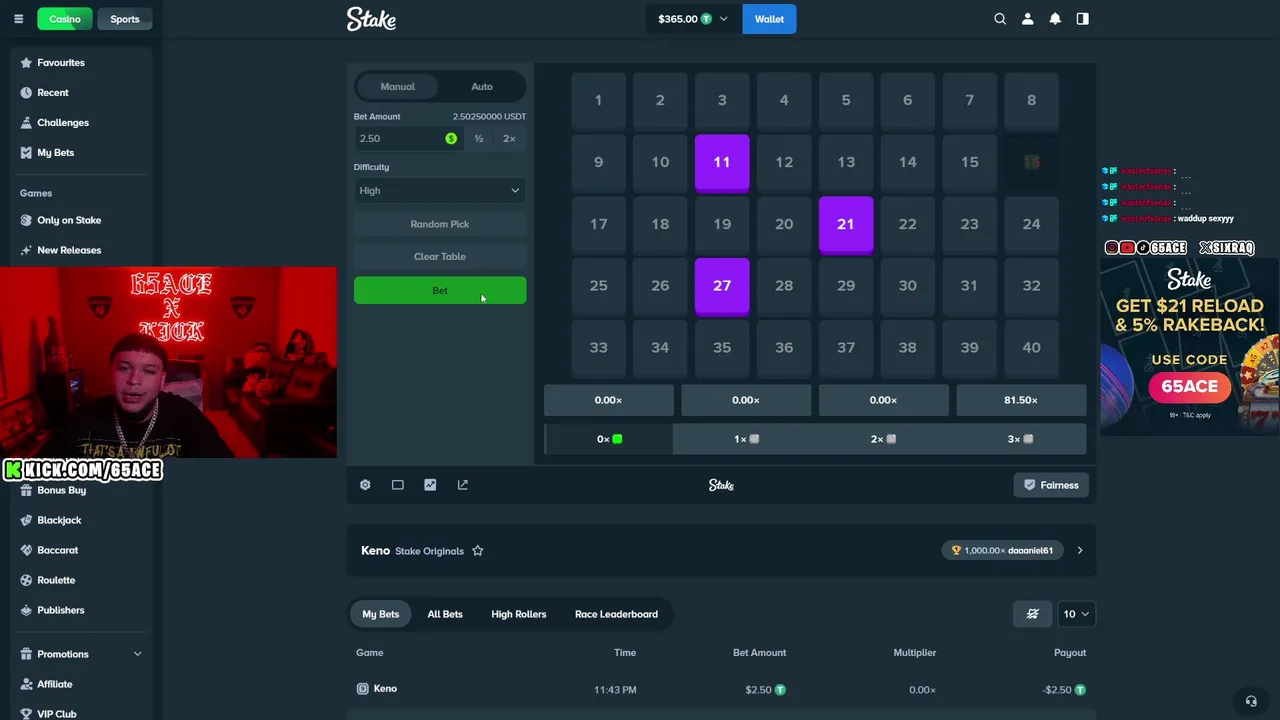Click the 3× hits indicator

coord(1020,439)
